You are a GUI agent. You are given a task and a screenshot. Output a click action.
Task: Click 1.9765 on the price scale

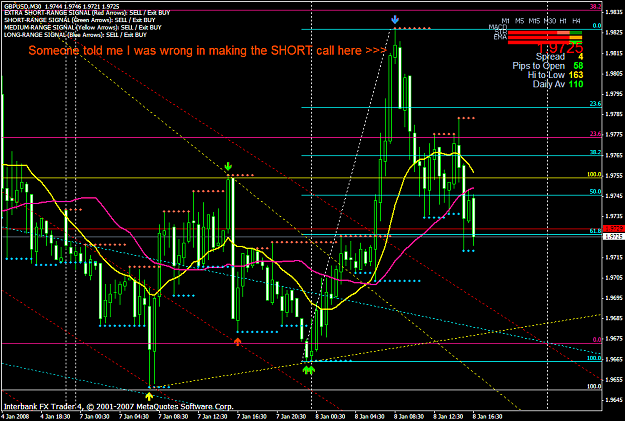click(614, 155)
